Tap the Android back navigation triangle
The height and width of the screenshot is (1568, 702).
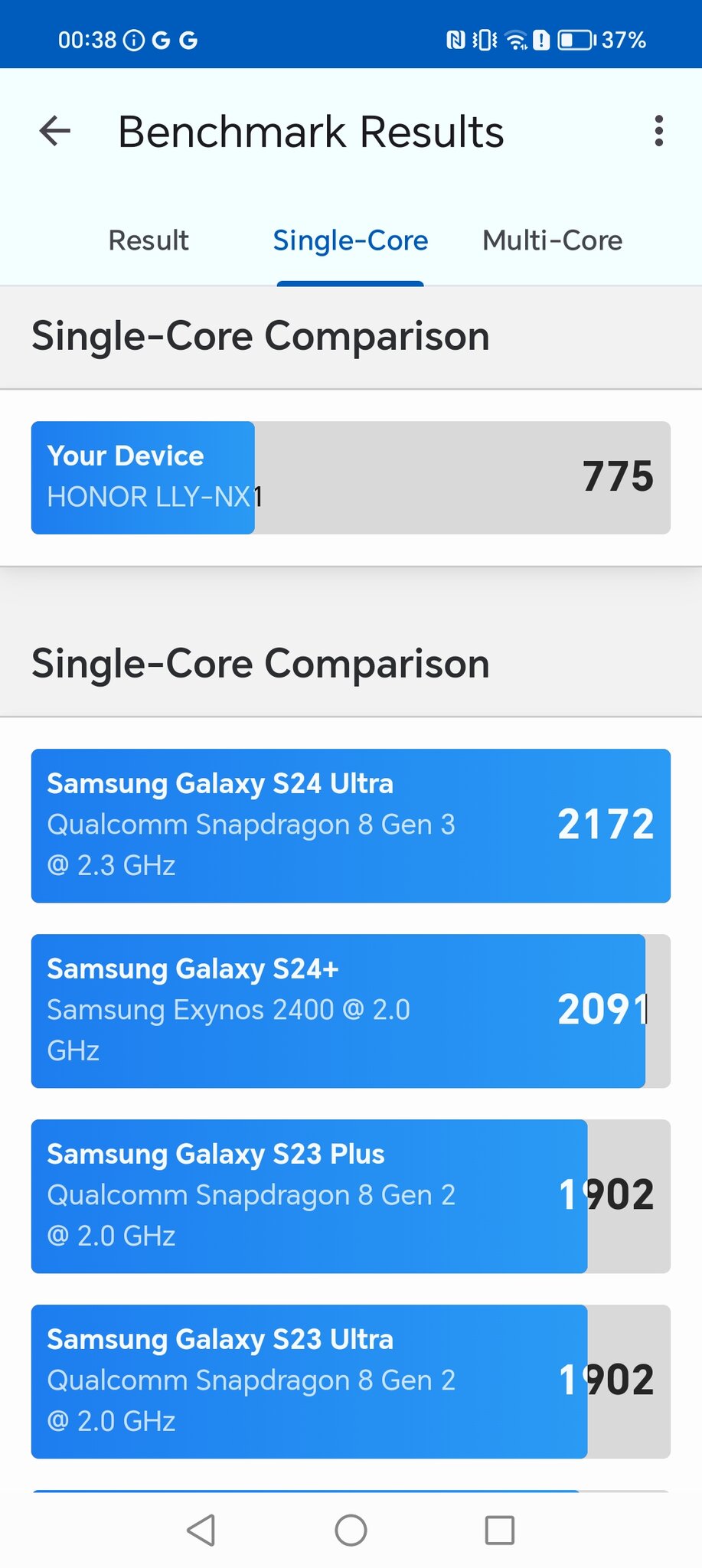tap(201, 1530)
